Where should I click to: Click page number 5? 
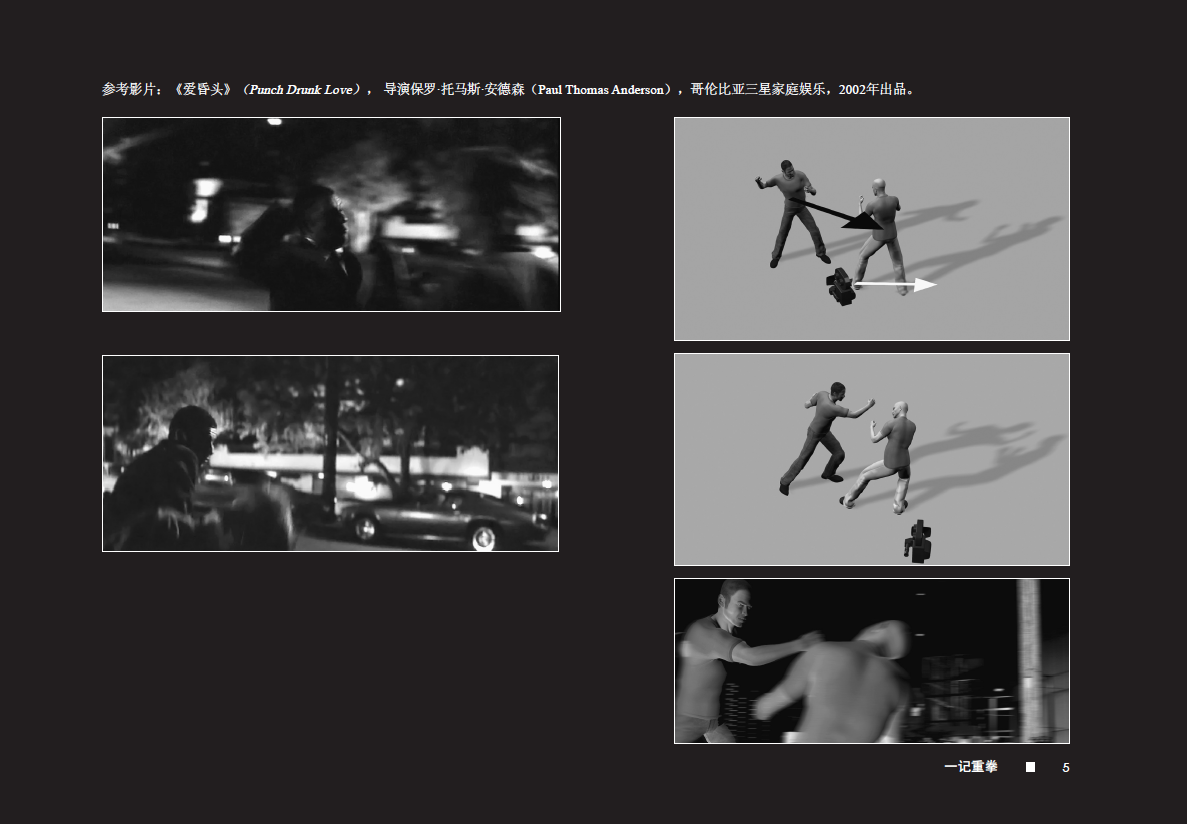[1066, 768]
